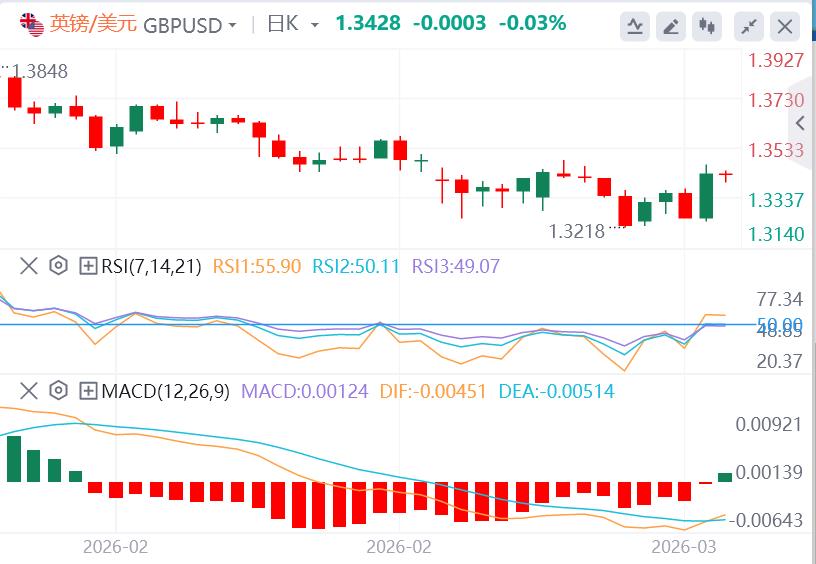This screenshot has height=564, width=816.
Task: Toggle MACD panel expand plus box
Action: point(88,390)
